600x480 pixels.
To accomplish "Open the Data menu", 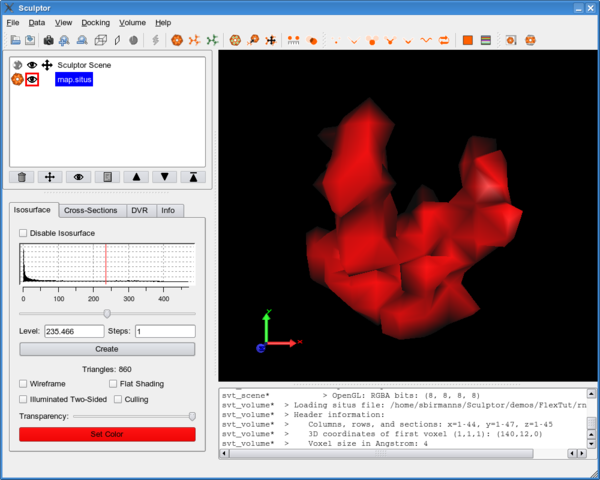I will click(x=37, y=23).
